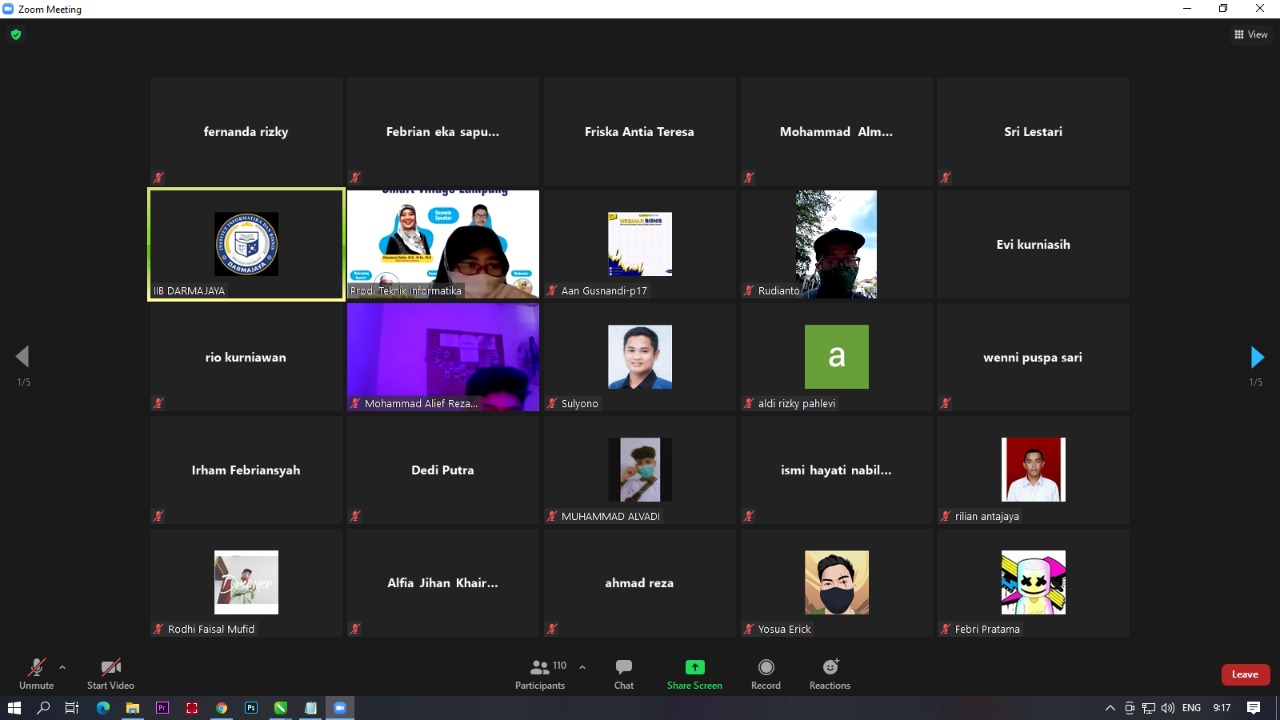The width and height of the screenshot is (1280, 720).
Task: Click the ENG language indicator
Action: click(x=1191, y=708)
